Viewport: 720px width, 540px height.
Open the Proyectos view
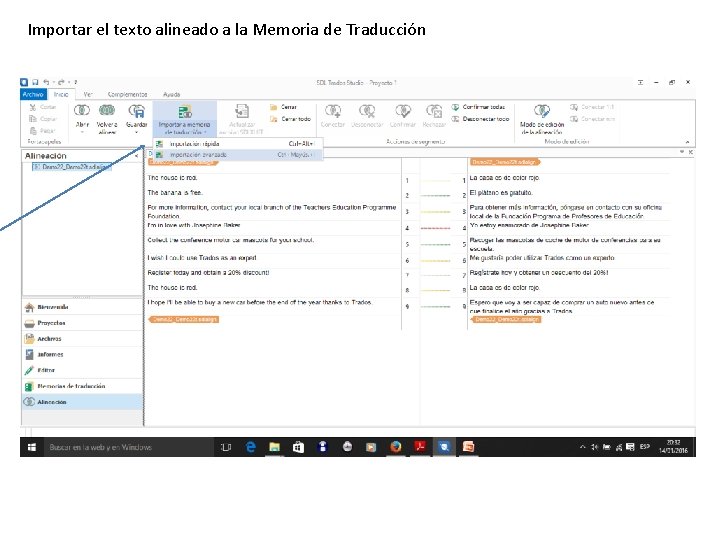point(82,323)
